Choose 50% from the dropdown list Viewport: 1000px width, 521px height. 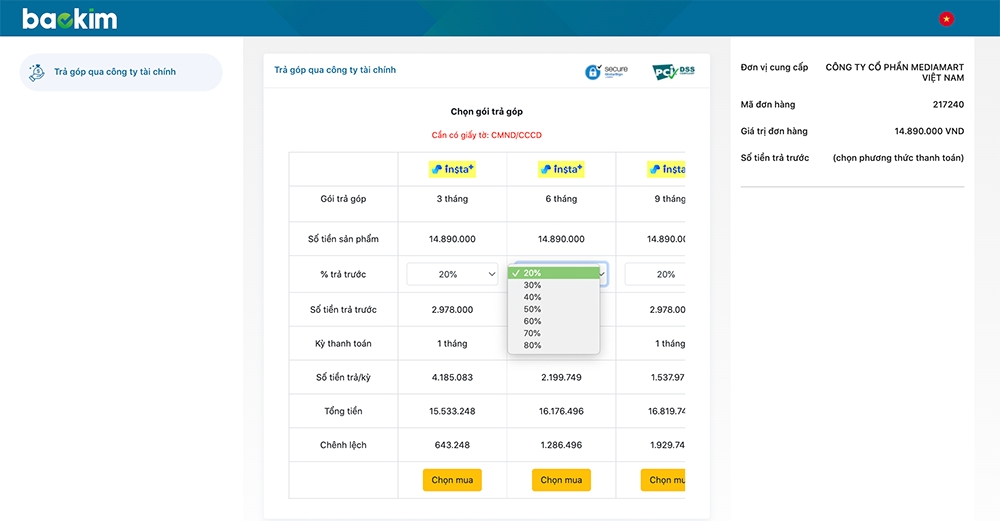click(x=533, y=309)
